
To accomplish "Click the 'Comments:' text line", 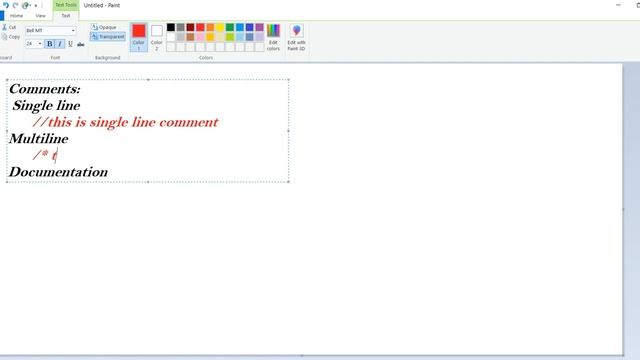I will 45,89.
